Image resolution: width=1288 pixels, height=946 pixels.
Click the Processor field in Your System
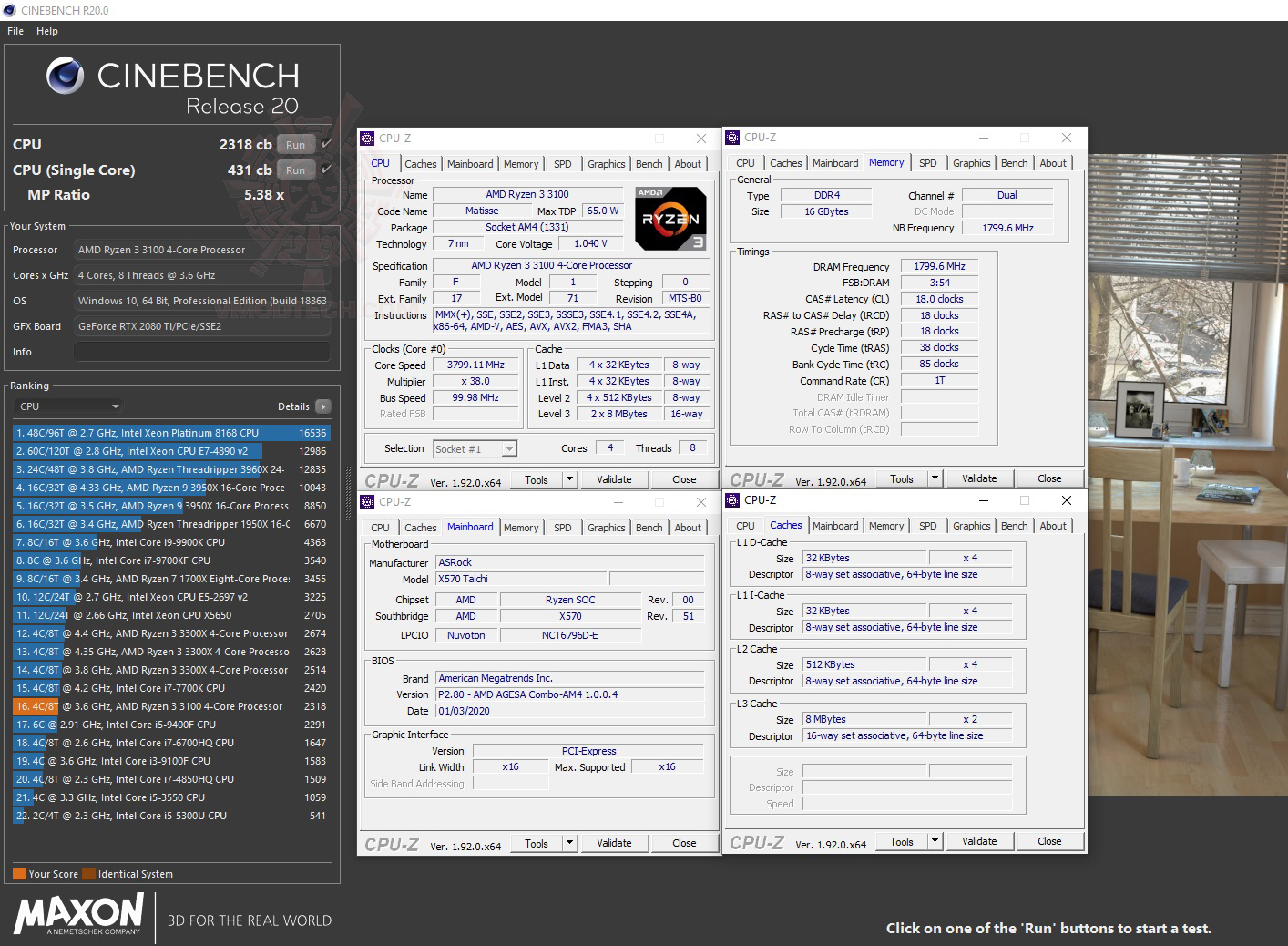pos(201,250)
